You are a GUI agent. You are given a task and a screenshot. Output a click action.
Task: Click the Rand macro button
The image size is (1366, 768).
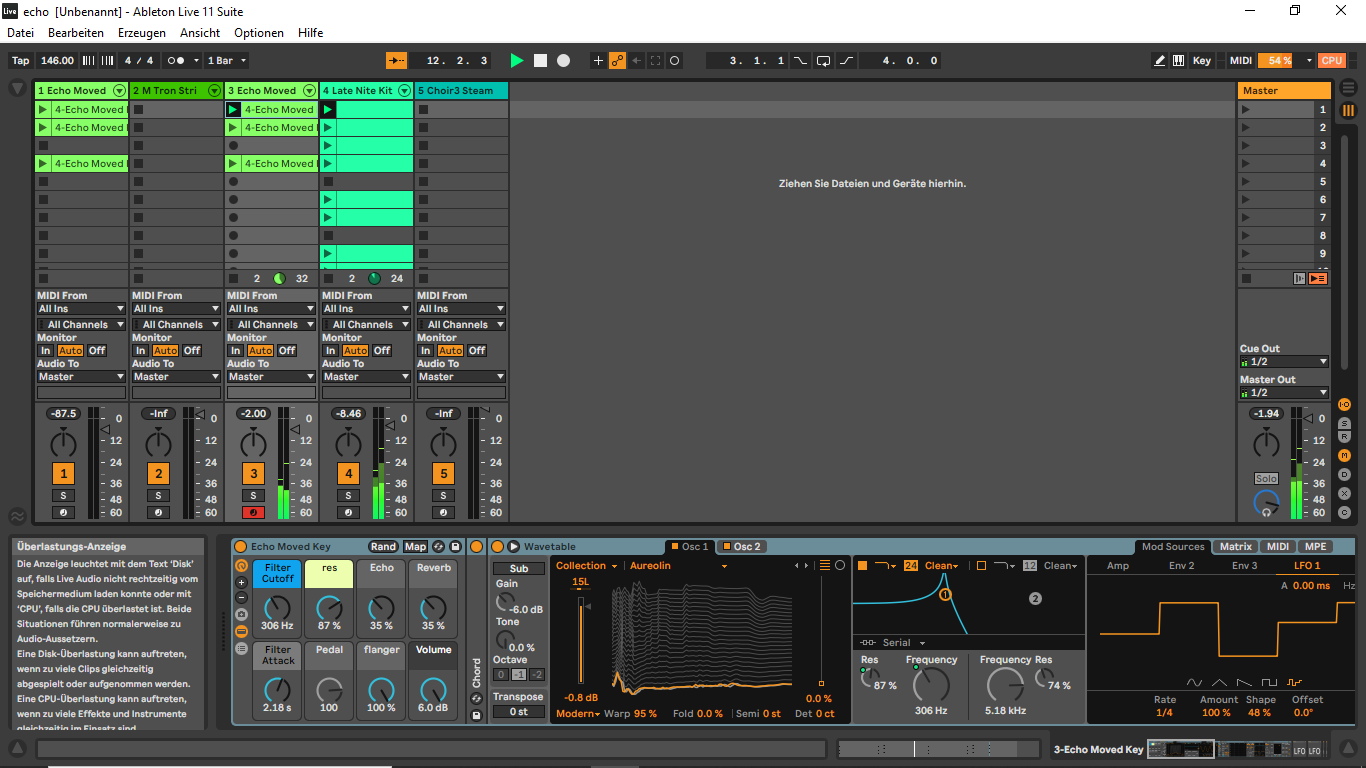click(383, 547)
